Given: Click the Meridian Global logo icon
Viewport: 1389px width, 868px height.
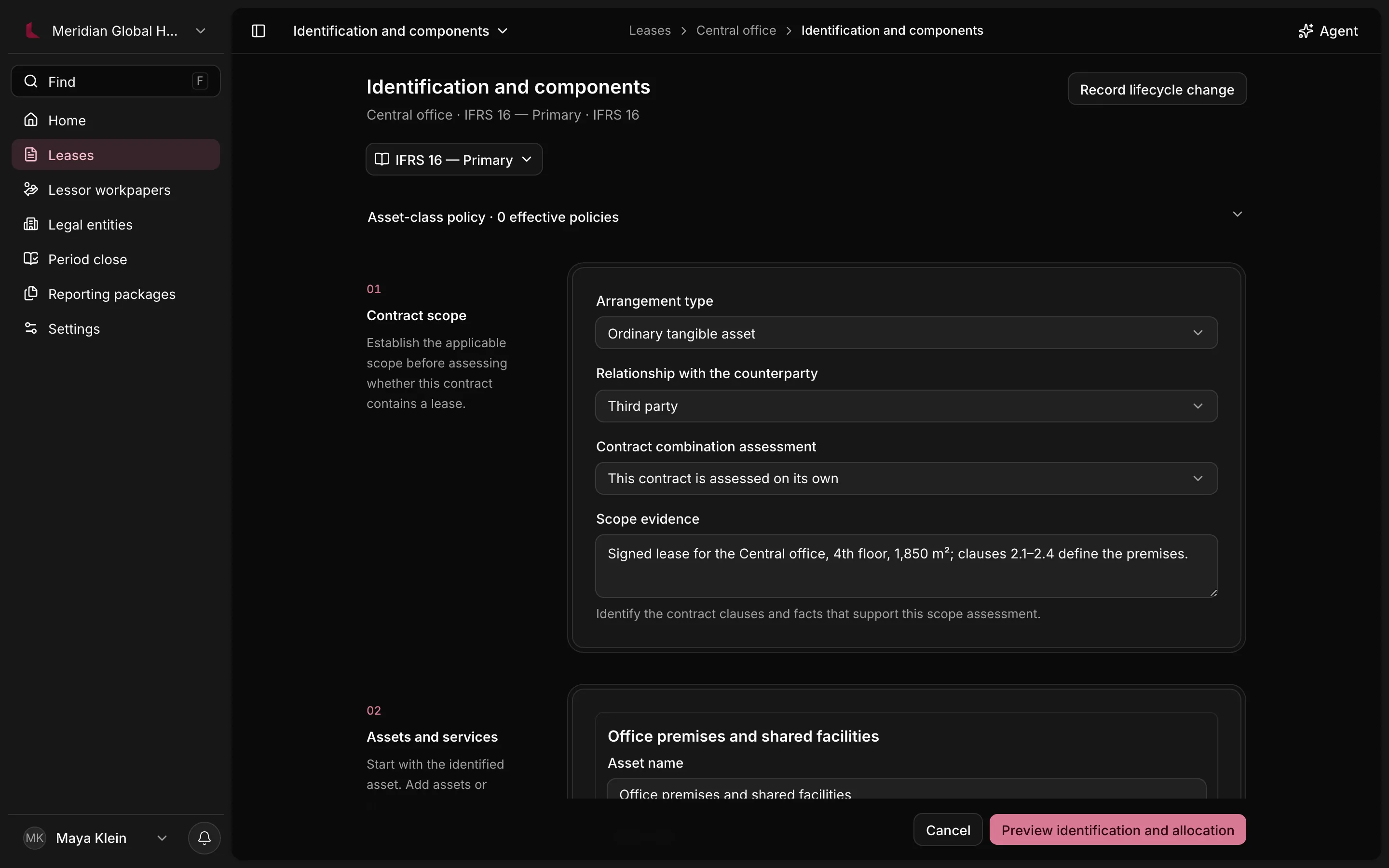Looking at the screenshot, I should pyautogui.click(x=32, y=30).
